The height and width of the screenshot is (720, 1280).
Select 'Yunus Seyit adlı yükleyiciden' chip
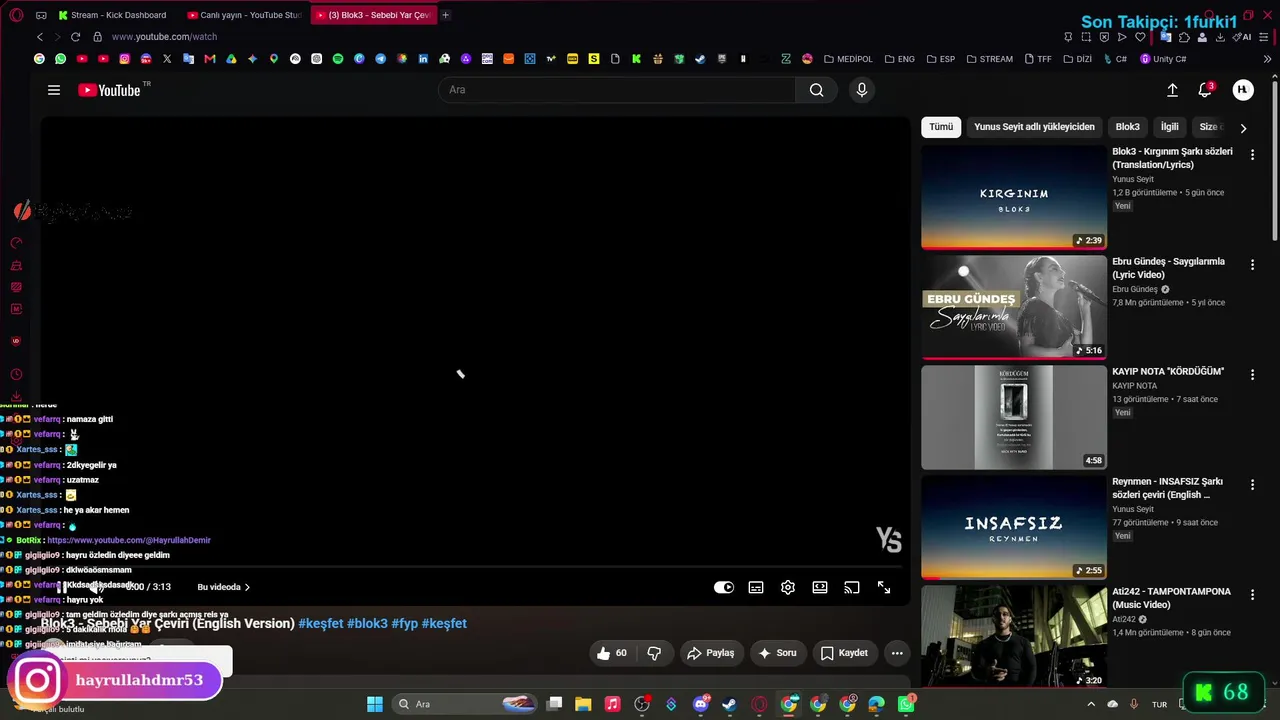pos(1034,127)
